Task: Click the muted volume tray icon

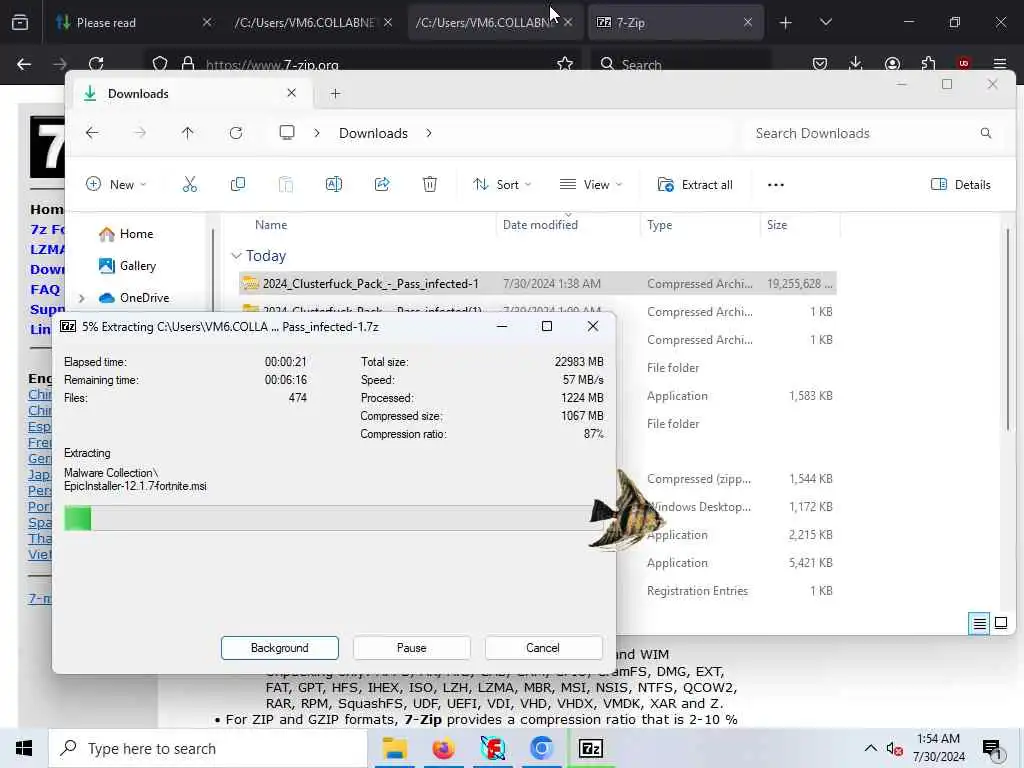Action: coord(895,748)
